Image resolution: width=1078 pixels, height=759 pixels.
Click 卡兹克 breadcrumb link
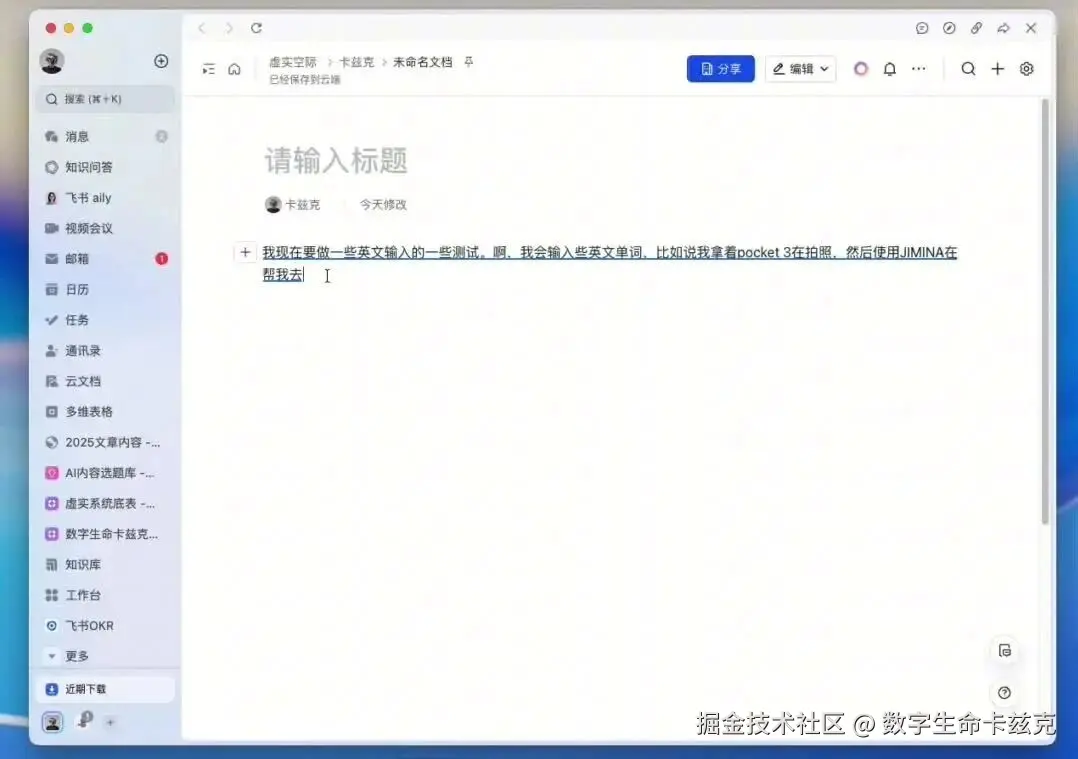(x=356, y=62)
